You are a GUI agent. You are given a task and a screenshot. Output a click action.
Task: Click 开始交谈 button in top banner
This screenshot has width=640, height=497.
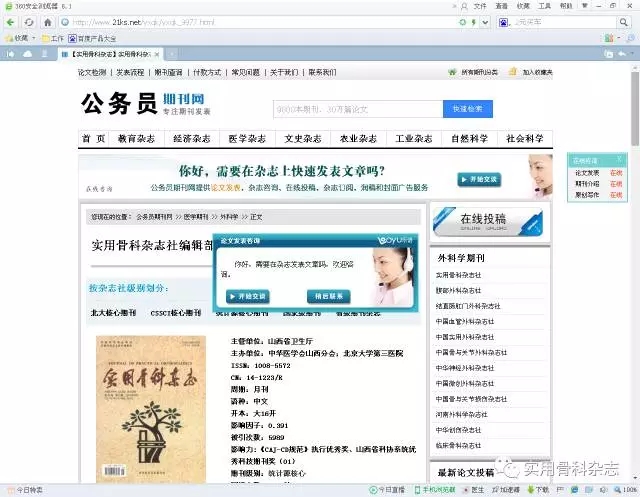pyautogui.click(x=479, y=180)
